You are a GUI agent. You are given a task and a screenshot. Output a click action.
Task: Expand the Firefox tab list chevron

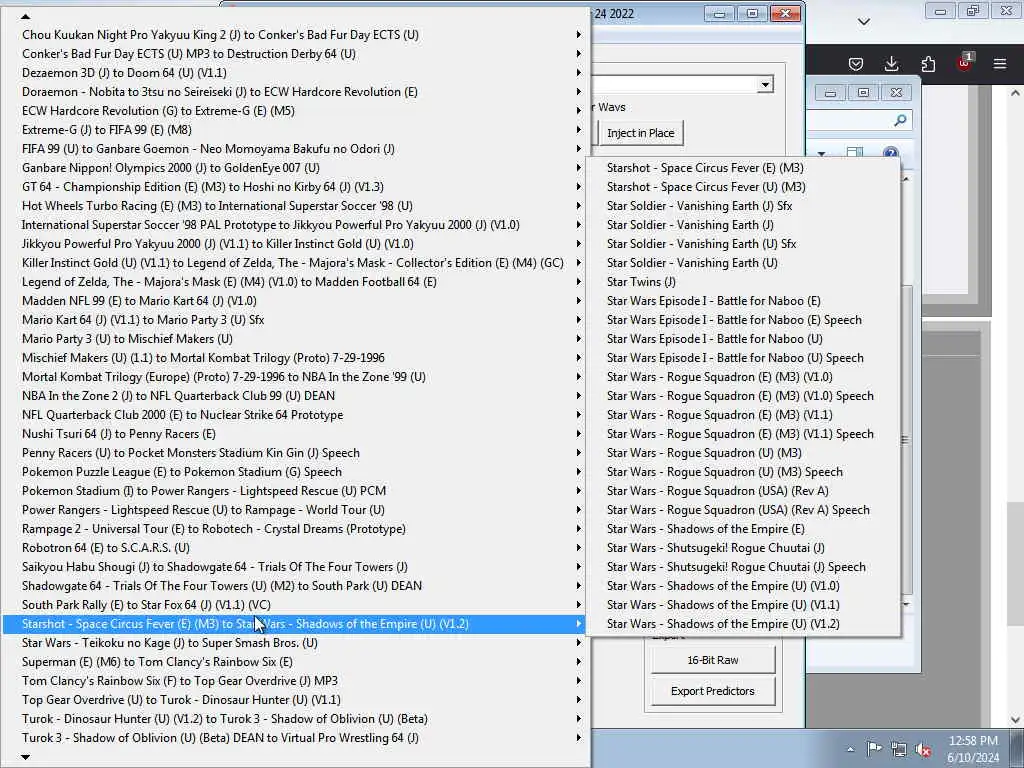pos(863,22)
